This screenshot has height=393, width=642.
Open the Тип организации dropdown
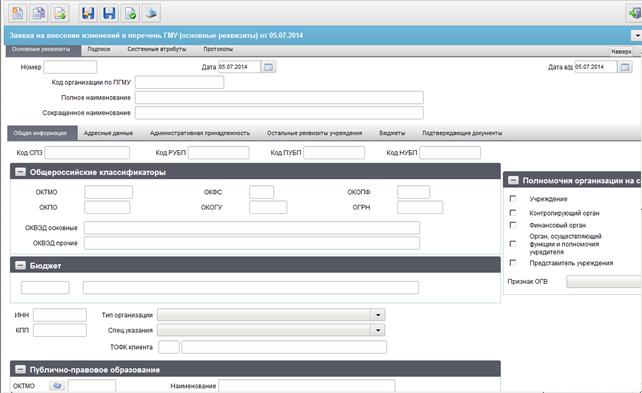click(x=378, y=315)
